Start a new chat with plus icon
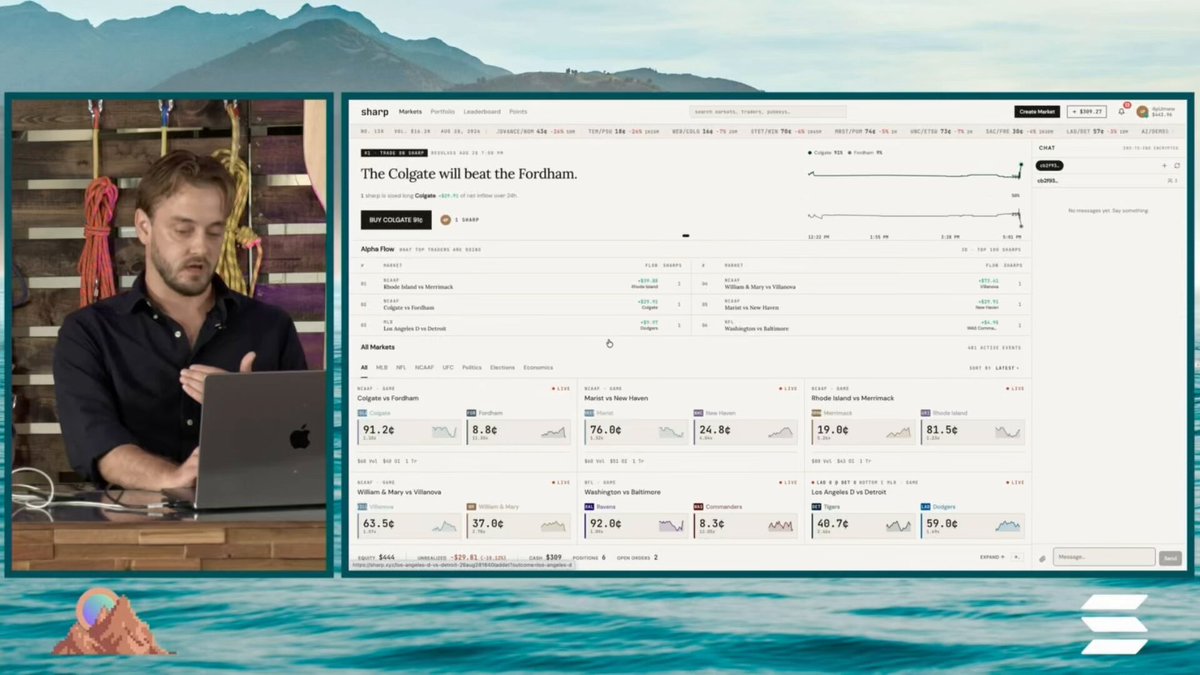Screen dimensions: 1200x675 click(1164, 165)
